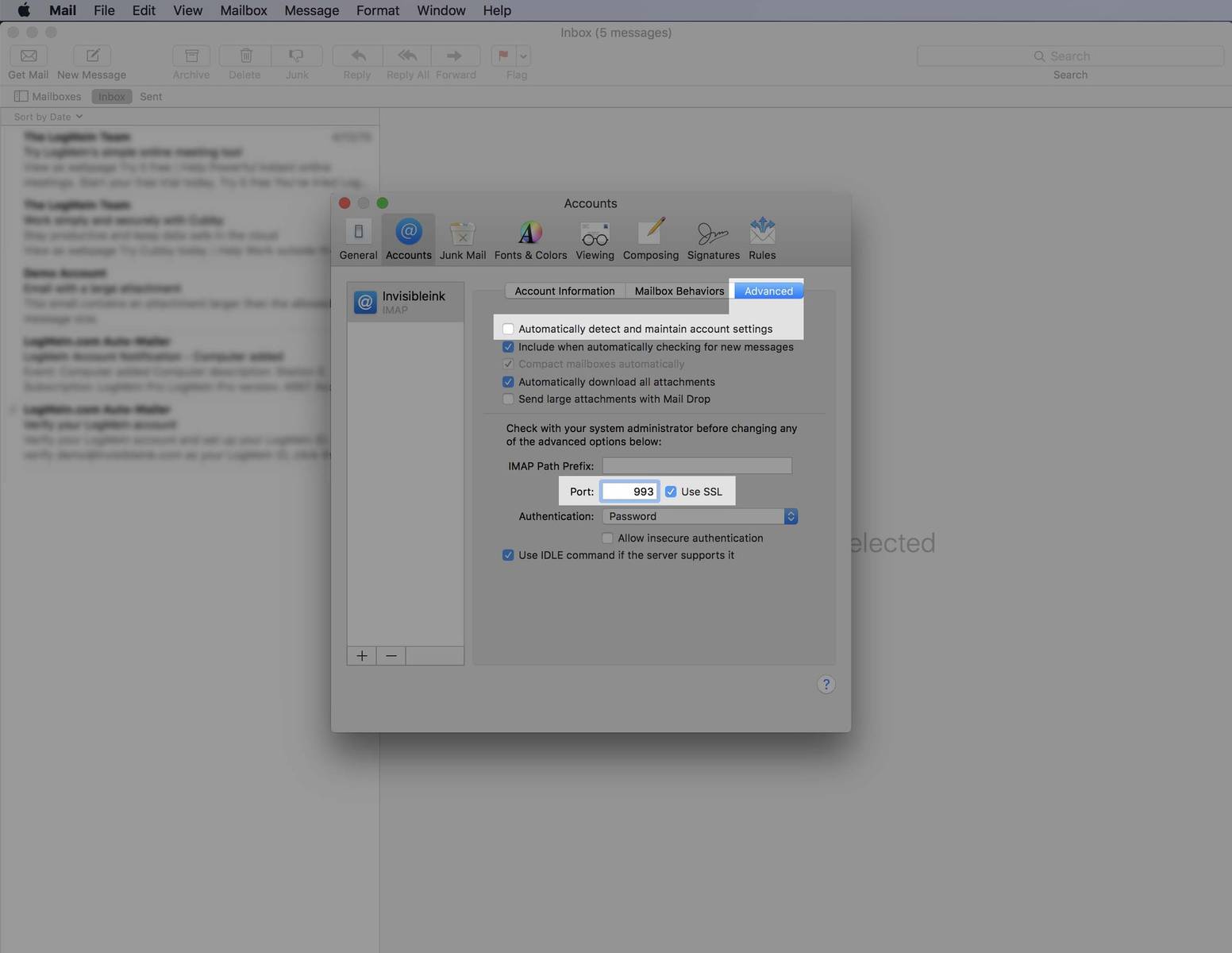This screenshot has width=1232, height=953.
Task: Open the Mailbox menu
Action: pyautogui.click(x=244, y=10)
